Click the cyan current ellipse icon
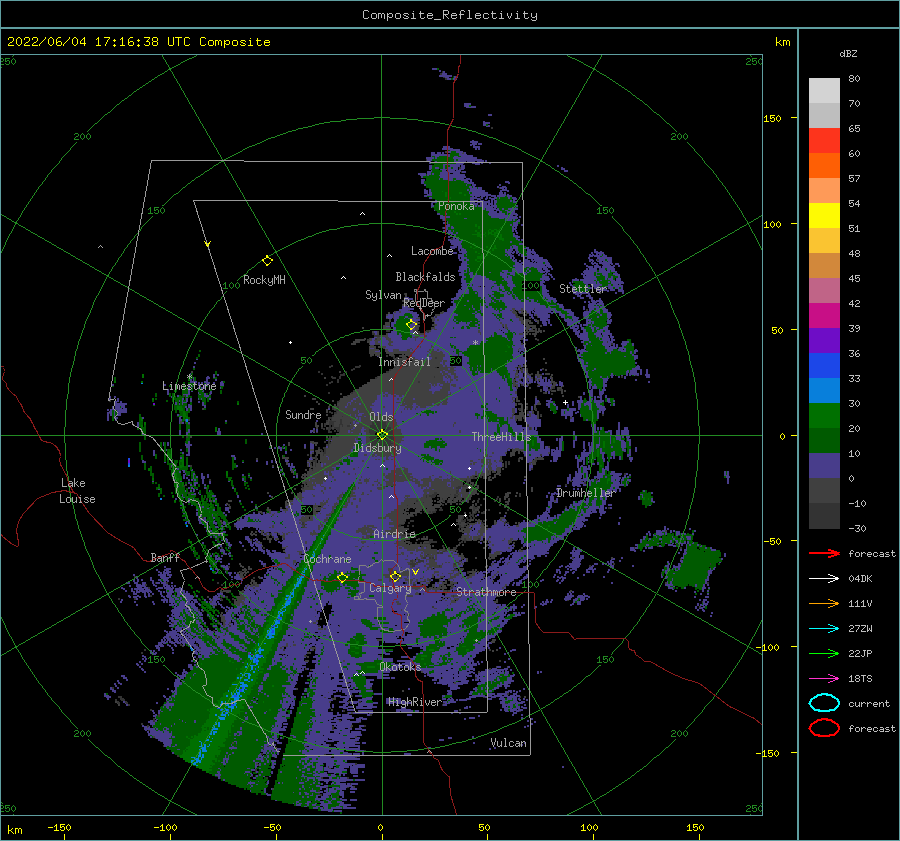Viewport: 900px width, 841px height. (x=824, y=703)
